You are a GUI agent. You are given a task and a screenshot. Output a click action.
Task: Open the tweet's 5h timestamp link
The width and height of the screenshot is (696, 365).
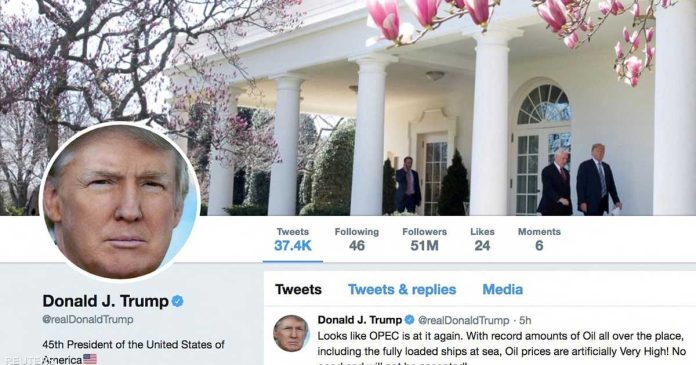(525, 320)
